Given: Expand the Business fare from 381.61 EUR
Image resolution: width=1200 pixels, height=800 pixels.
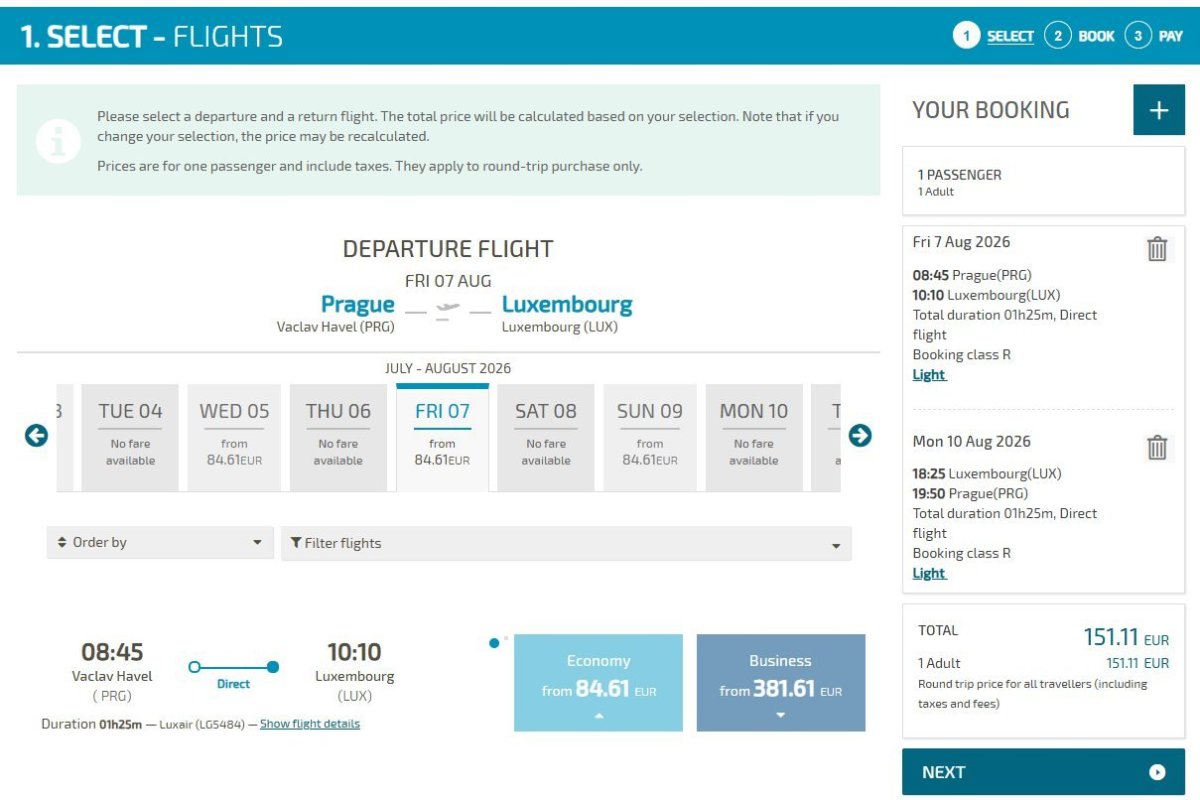Looking at the screenshot, I should (780, 682).
